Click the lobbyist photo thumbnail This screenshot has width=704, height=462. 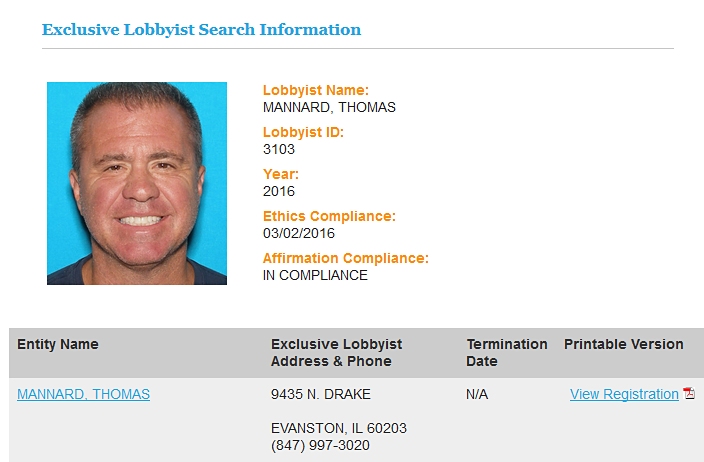pos(137,183)
